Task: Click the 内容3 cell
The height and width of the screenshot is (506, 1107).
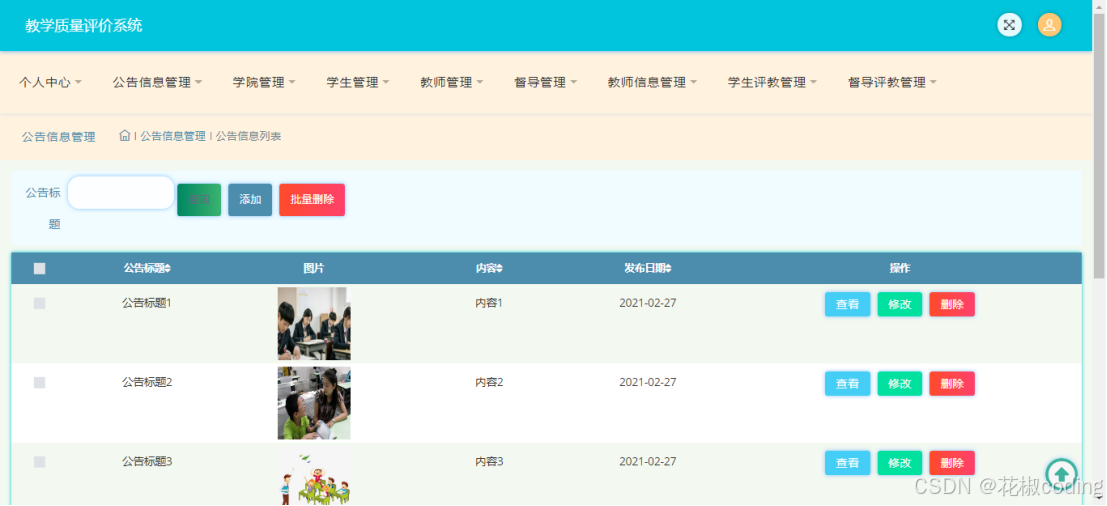Action: (x=489, y=462)
